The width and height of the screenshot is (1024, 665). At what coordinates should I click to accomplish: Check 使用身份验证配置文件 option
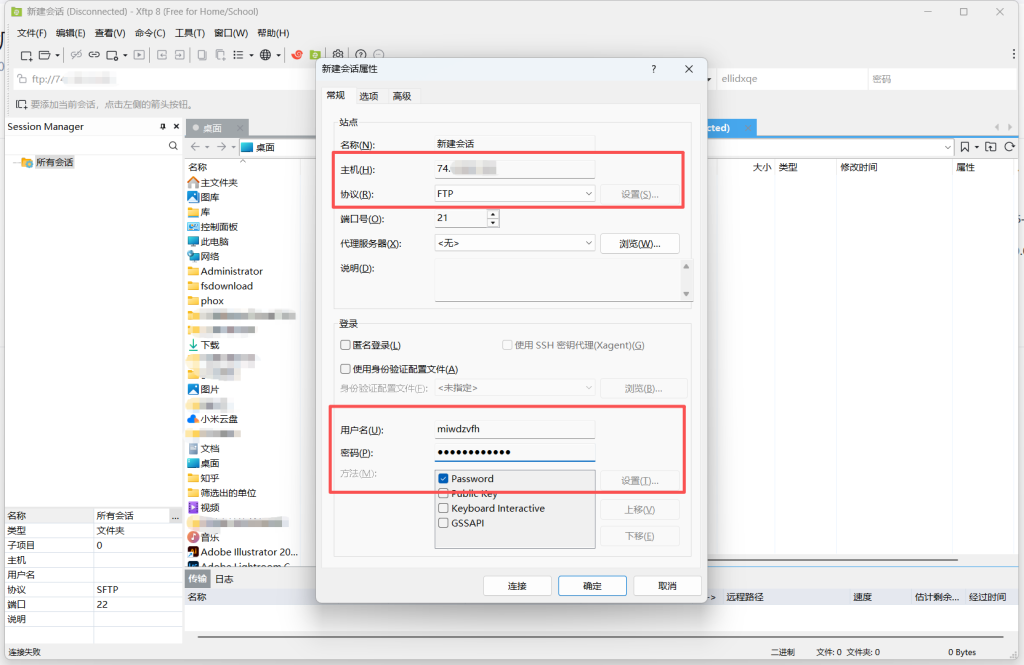345,369
